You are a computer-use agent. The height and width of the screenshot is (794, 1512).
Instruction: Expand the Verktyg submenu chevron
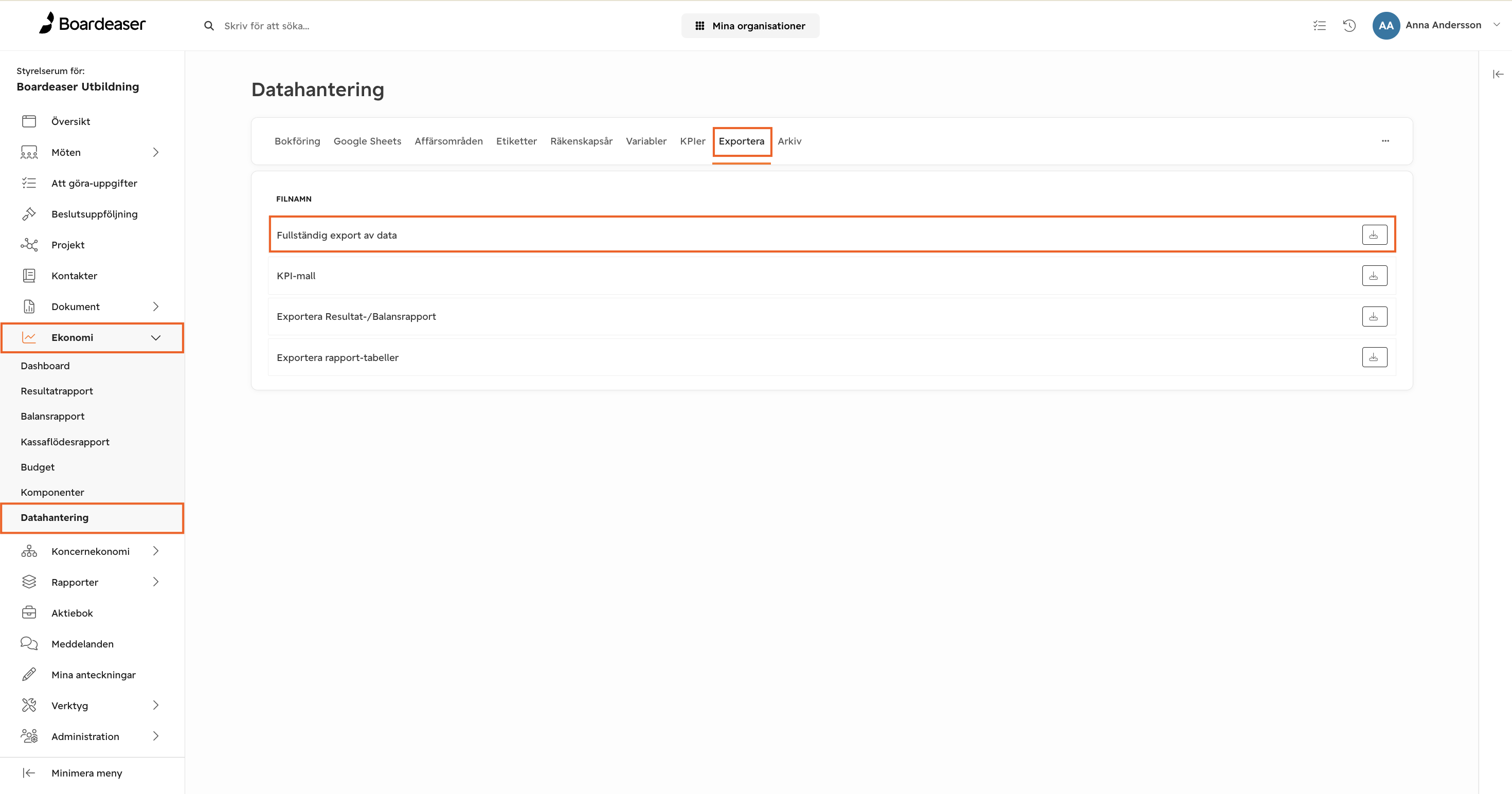pos(155,706)
